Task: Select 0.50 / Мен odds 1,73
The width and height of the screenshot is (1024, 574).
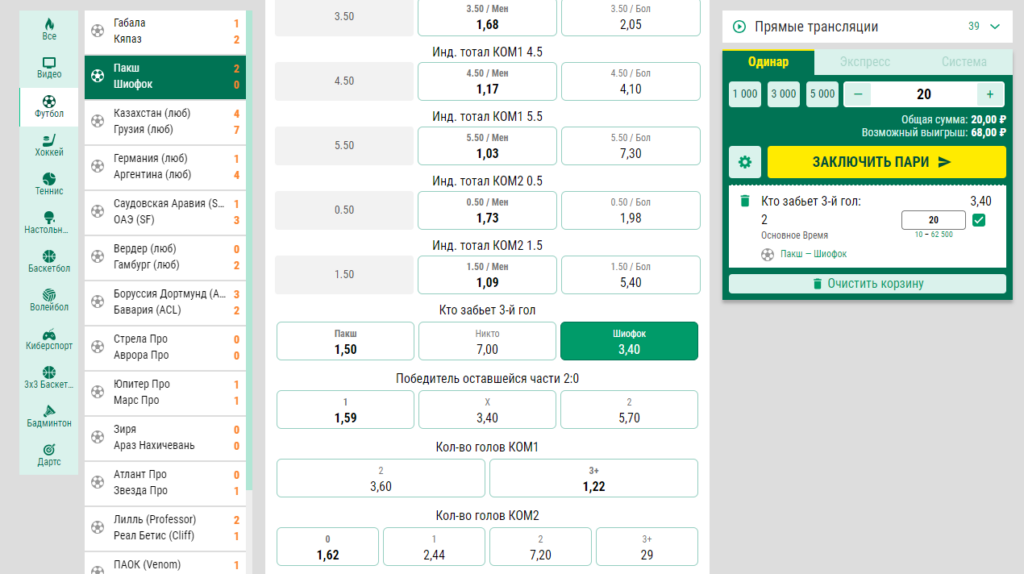Action: (x=487, y=210)
